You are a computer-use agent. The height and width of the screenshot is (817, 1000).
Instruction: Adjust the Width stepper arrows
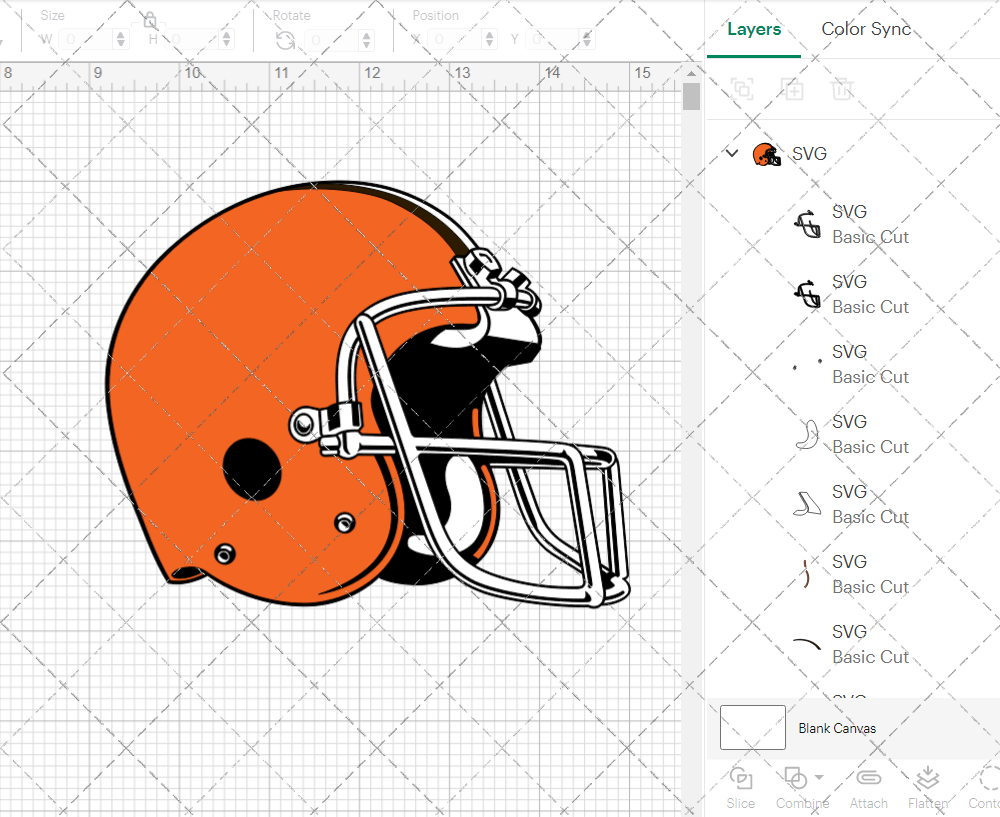pos(121,40)
